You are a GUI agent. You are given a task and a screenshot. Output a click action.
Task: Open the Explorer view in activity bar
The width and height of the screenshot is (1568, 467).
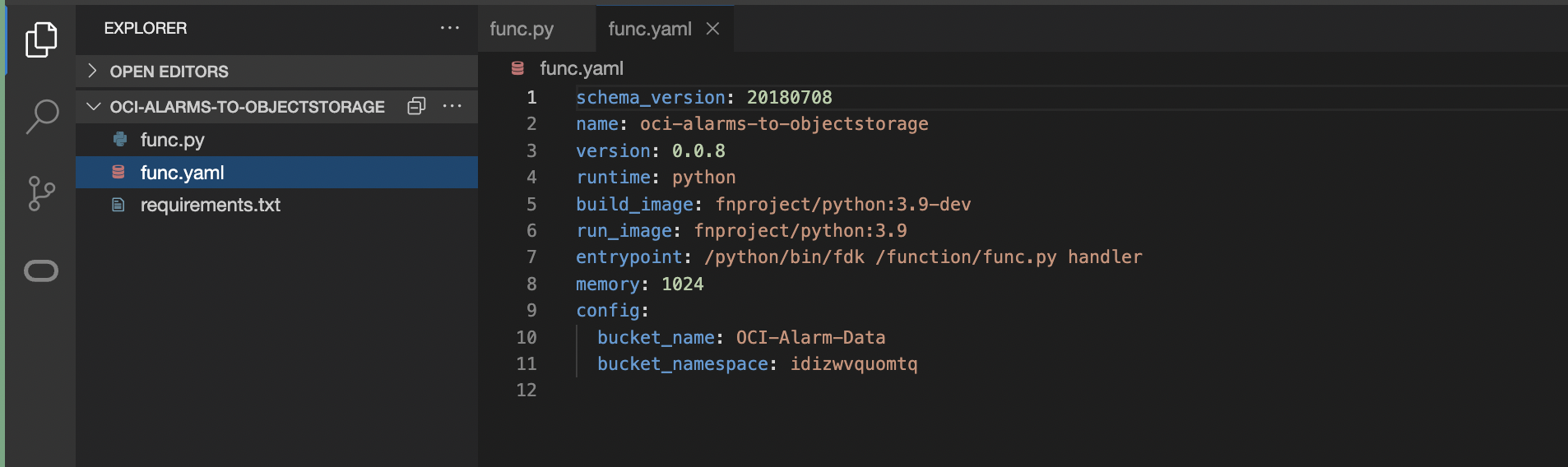[41, 39]
